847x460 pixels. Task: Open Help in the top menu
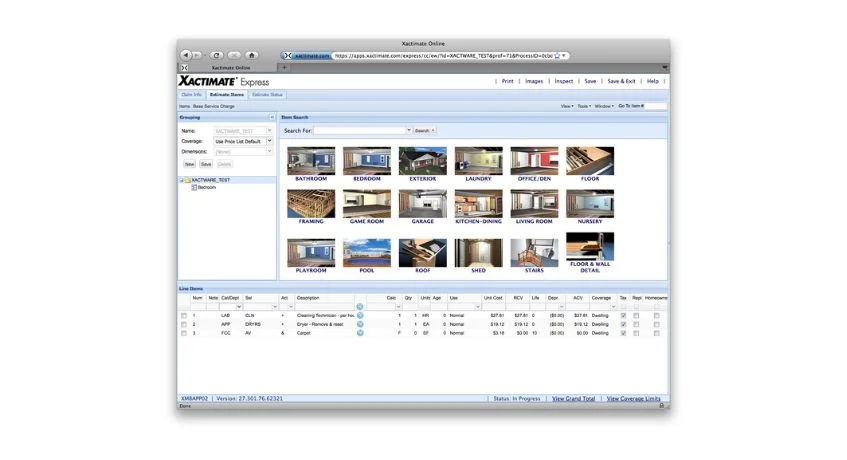[x=653, y=81]
